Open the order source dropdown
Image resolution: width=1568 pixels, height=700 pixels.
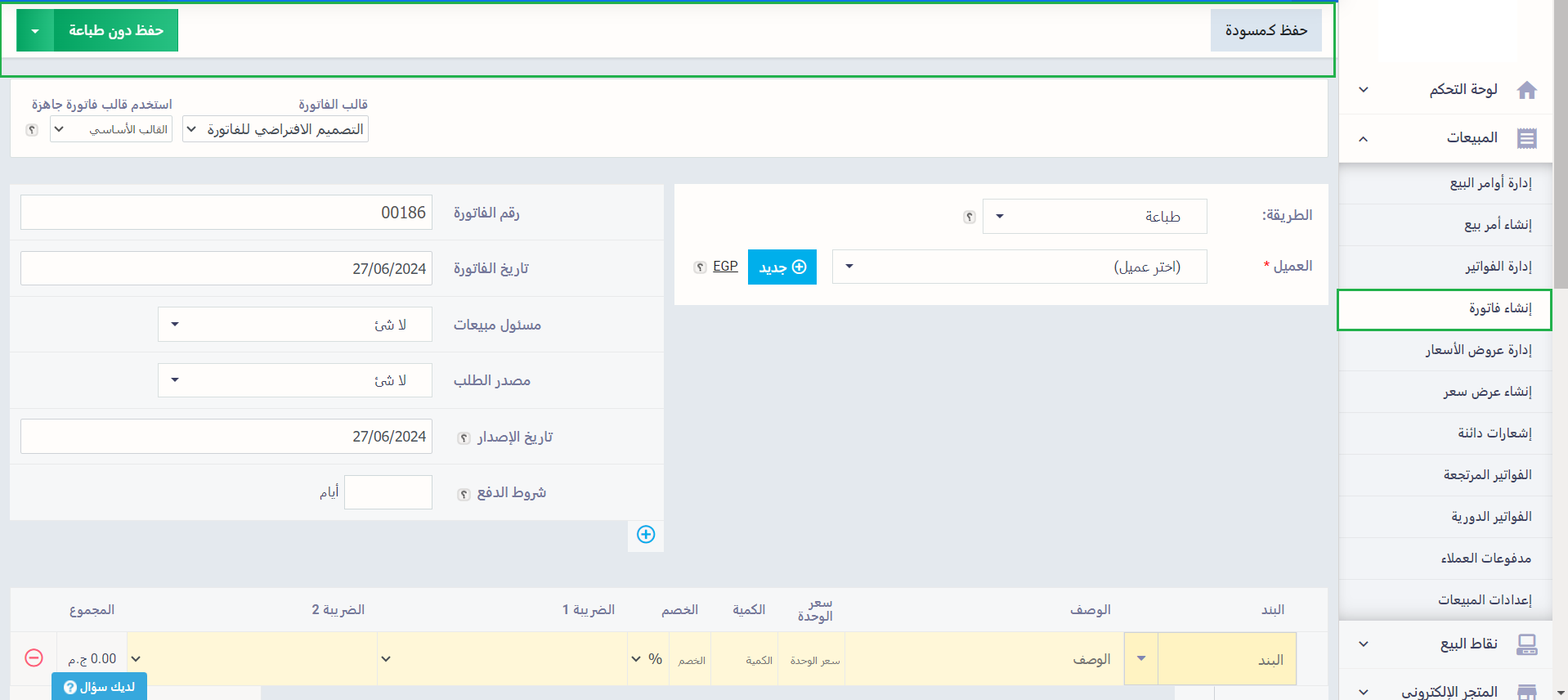click(294, 380)
